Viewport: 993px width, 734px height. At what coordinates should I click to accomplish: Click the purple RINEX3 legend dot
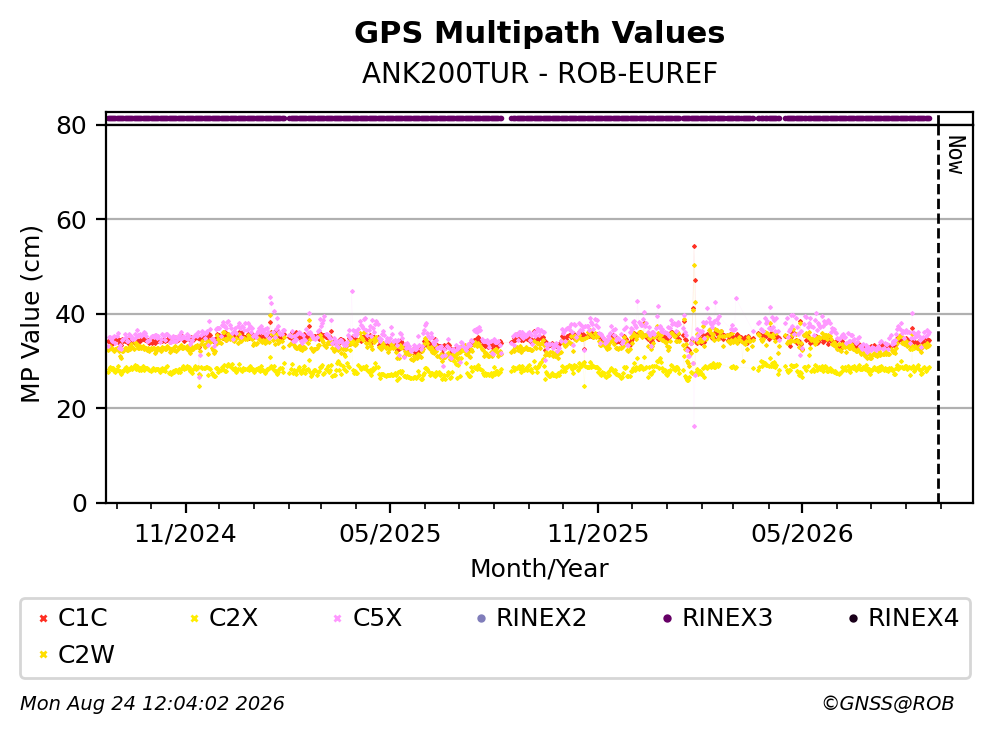click(667, 618)
